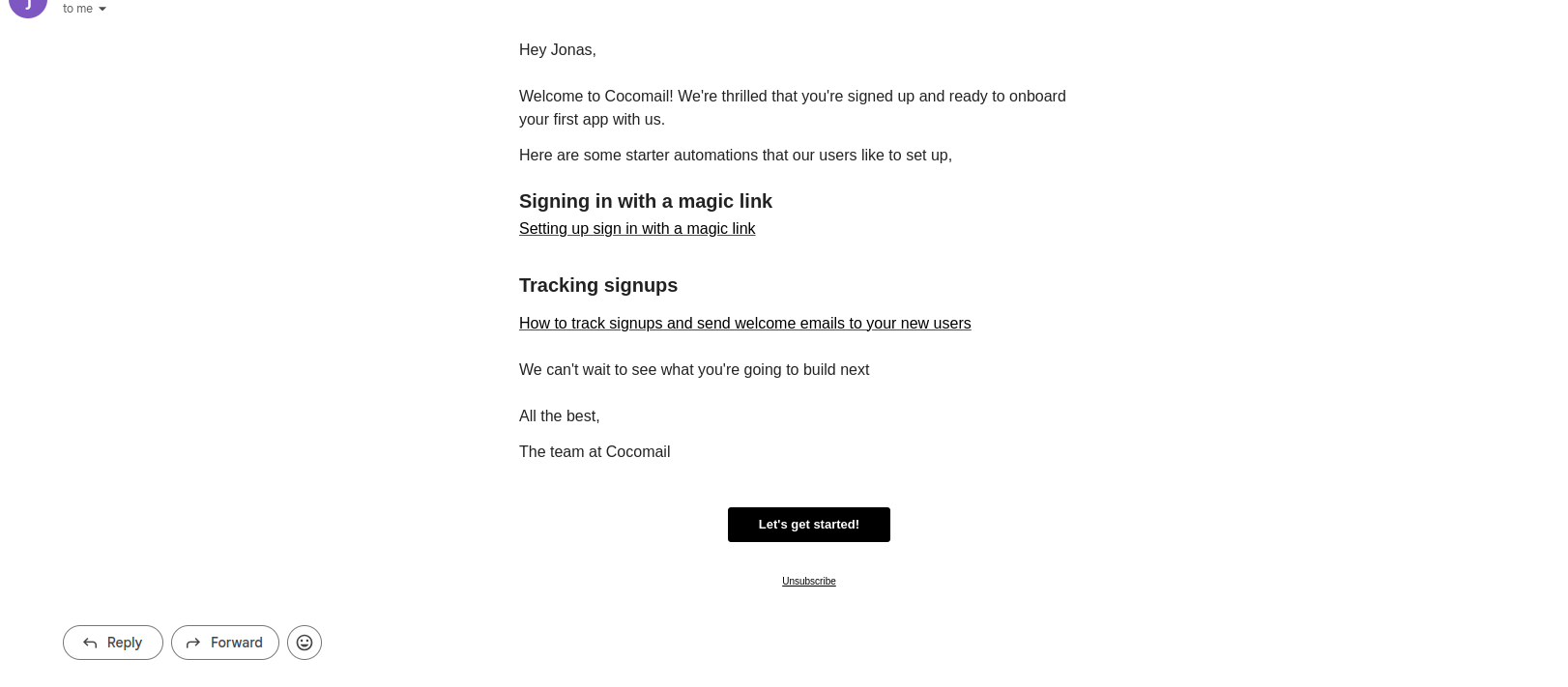Viewport: 1568px width, 687px height.
Task: Open the link about tracking signups and welcome emails
Action: point(744,324)
